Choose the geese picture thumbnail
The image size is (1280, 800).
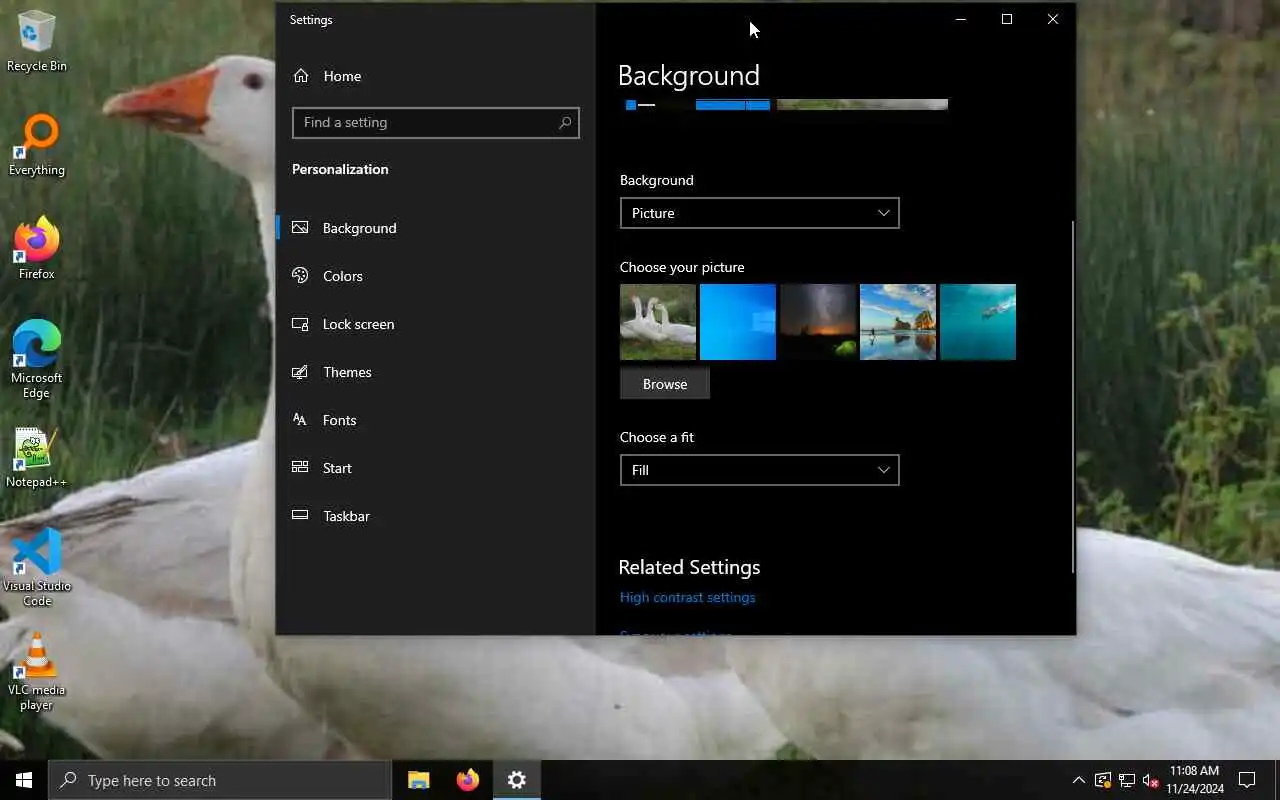(658, 322)
